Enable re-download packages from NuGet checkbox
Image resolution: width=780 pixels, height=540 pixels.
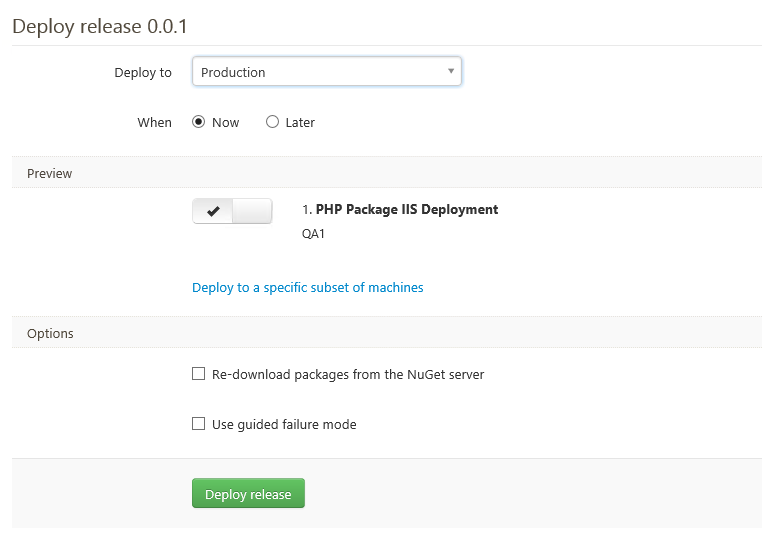[x=198, y=374]
